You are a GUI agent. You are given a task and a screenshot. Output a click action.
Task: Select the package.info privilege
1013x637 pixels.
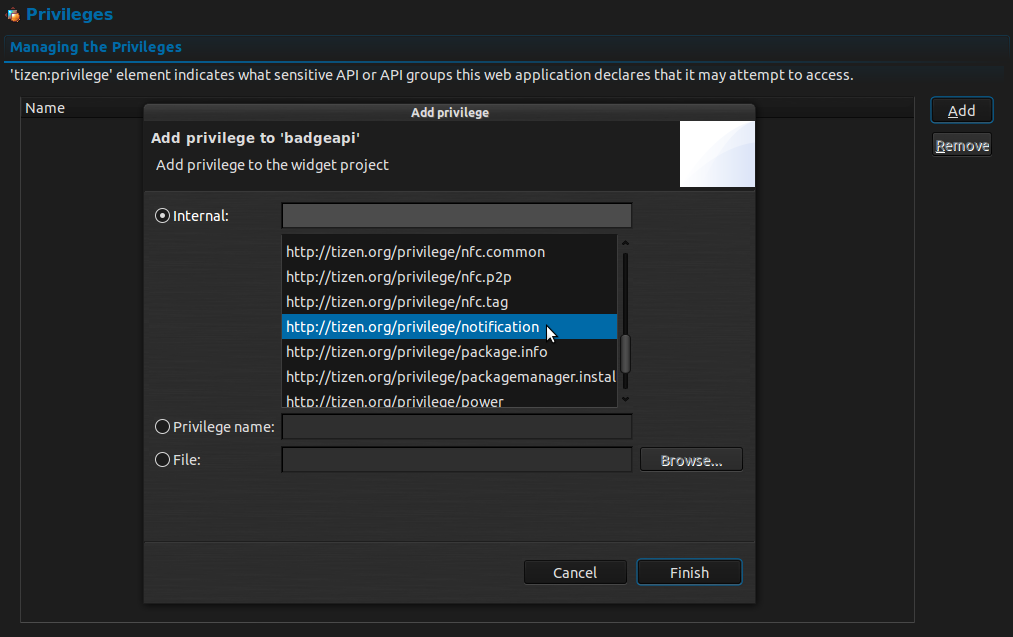click(x=416, y=352)
